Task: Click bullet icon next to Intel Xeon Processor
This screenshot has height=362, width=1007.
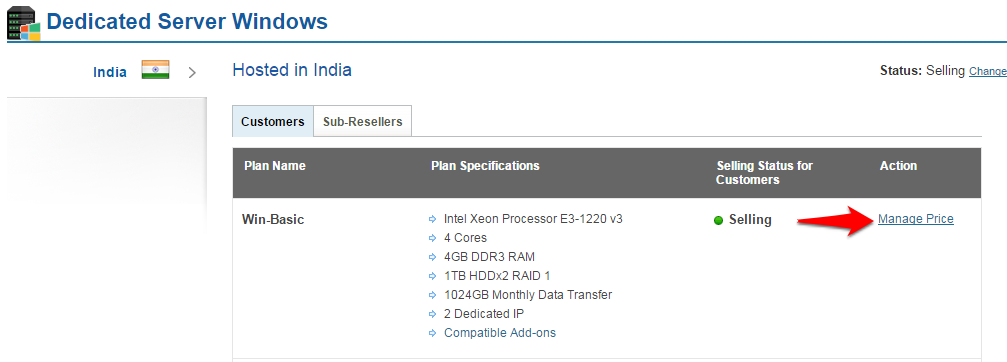Action: pos(432,219)
